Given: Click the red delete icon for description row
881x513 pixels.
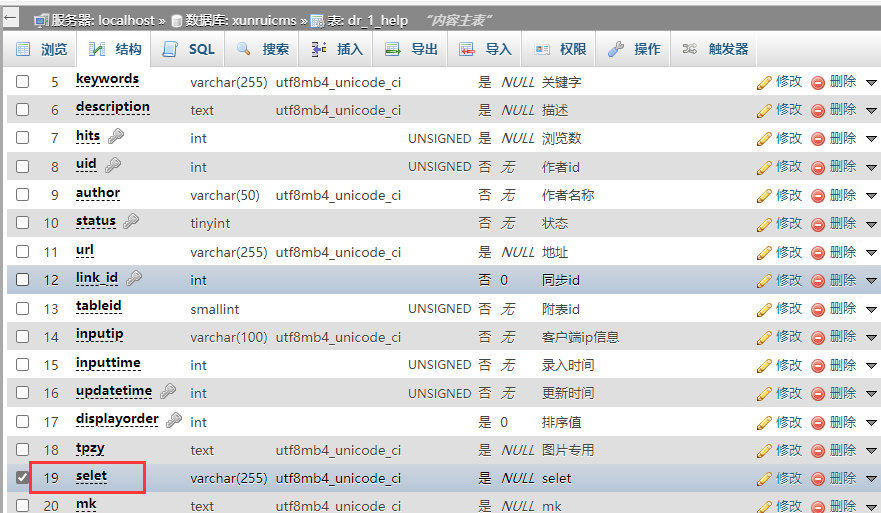Looking at the screenshot, I should (x=818, y=110).
